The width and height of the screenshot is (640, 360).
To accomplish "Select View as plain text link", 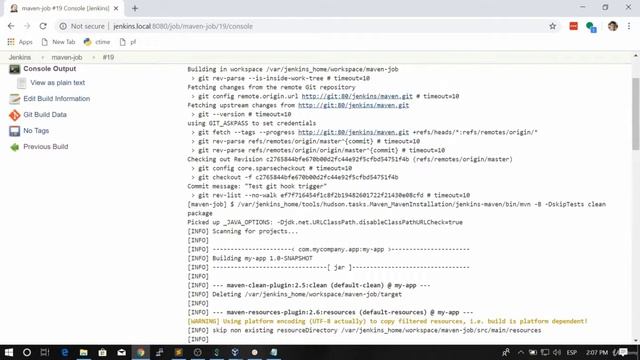I will [x=58, y=83].
